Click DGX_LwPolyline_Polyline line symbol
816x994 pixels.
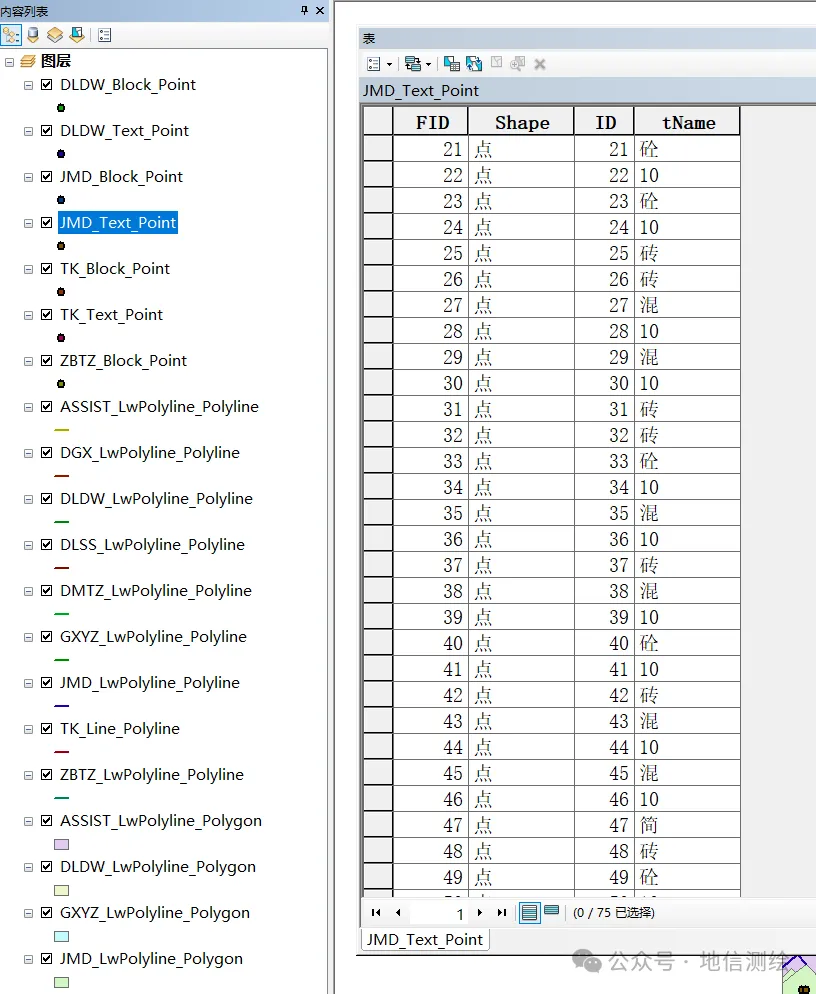[x=62, y=476]
